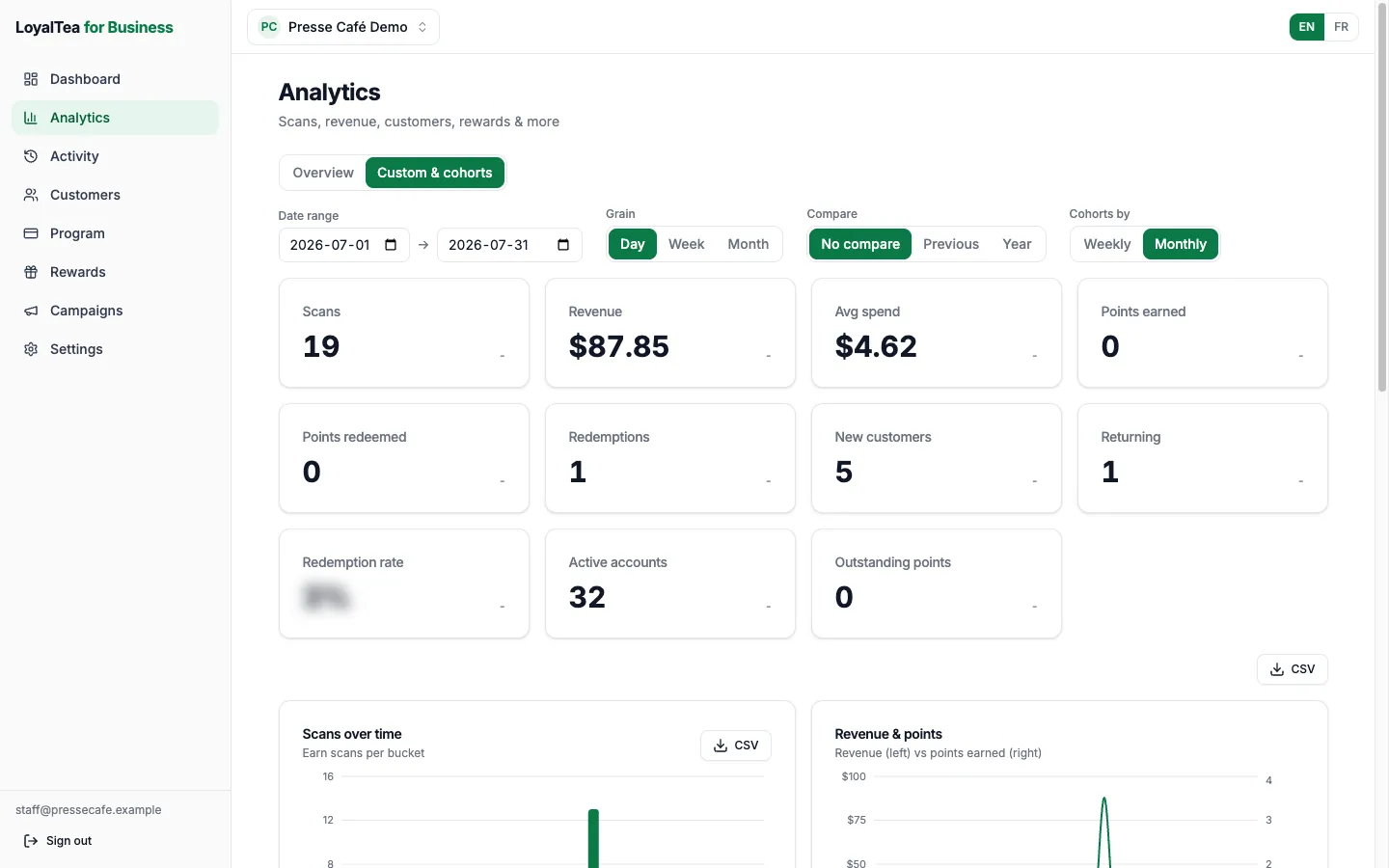
Task: Click the staff@pressecafe.example email text
Action: coord(89,810)
